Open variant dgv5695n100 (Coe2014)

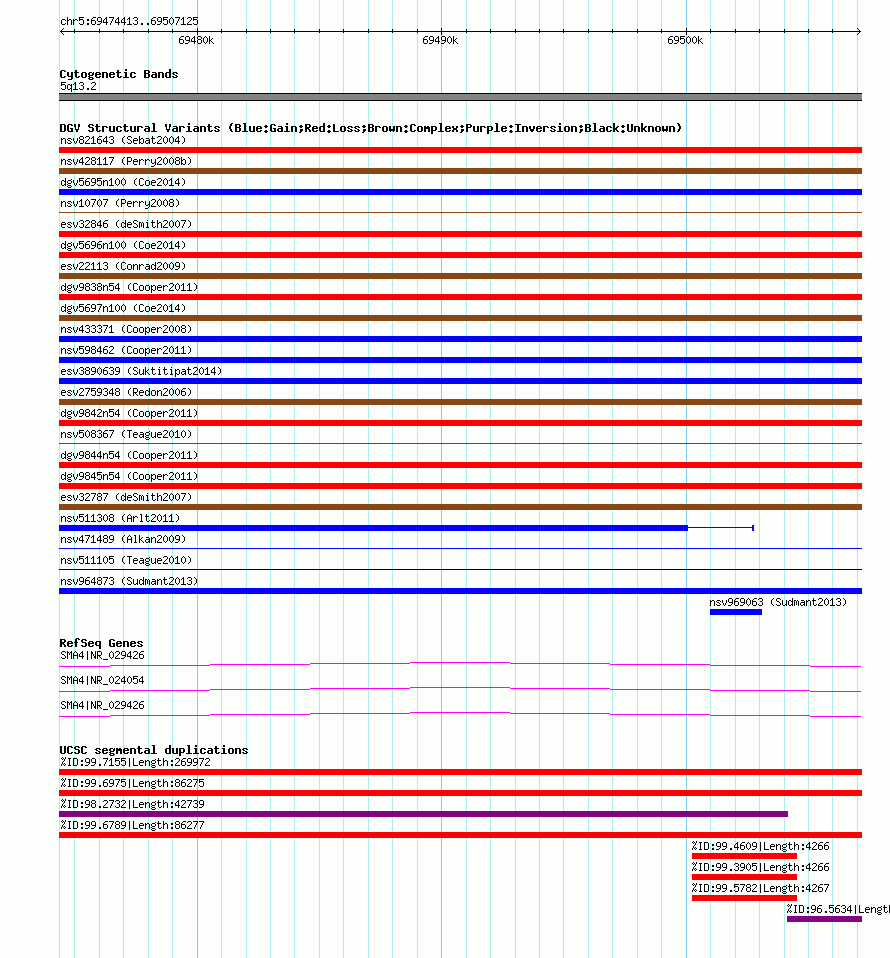pyautogui.click(x=123, y=182)
